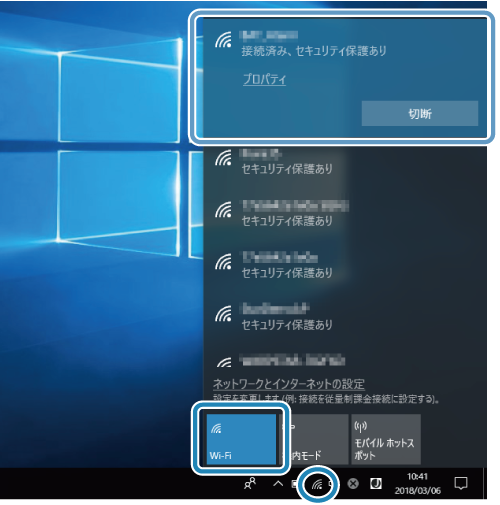Open ネットワークとインターネットの設定 link

(x=289, y=384)
